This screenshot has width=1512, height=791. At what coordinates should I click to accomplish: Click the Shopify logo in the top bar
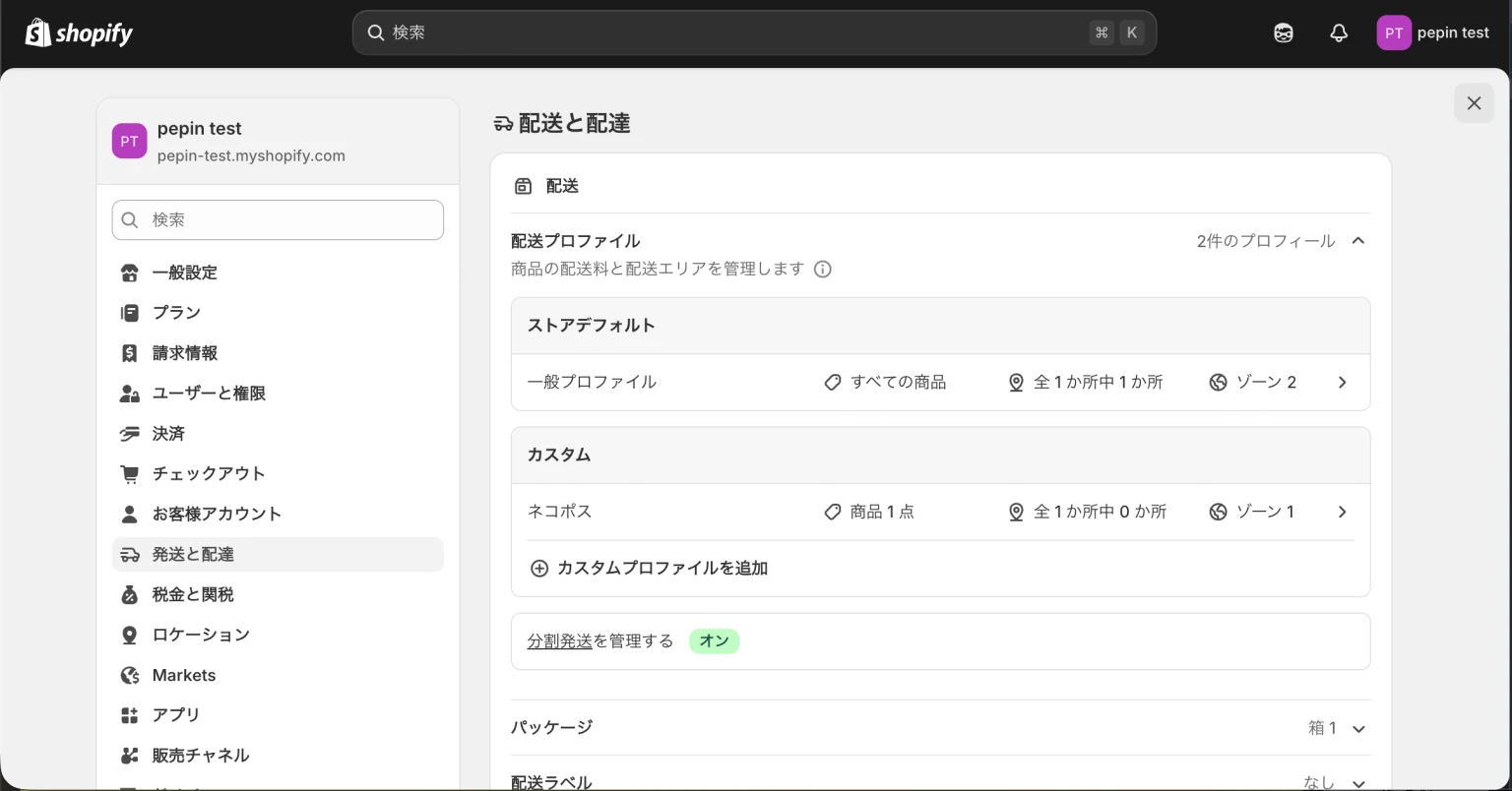[79, 31]
